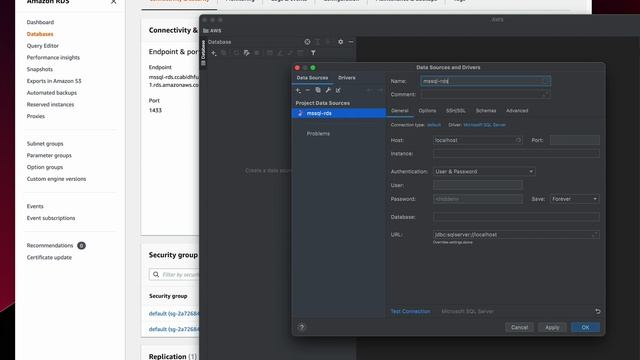The height and width of the screenshot is (360, 640).
Task: Click the Instance input field
Action: tap(516, 154)
